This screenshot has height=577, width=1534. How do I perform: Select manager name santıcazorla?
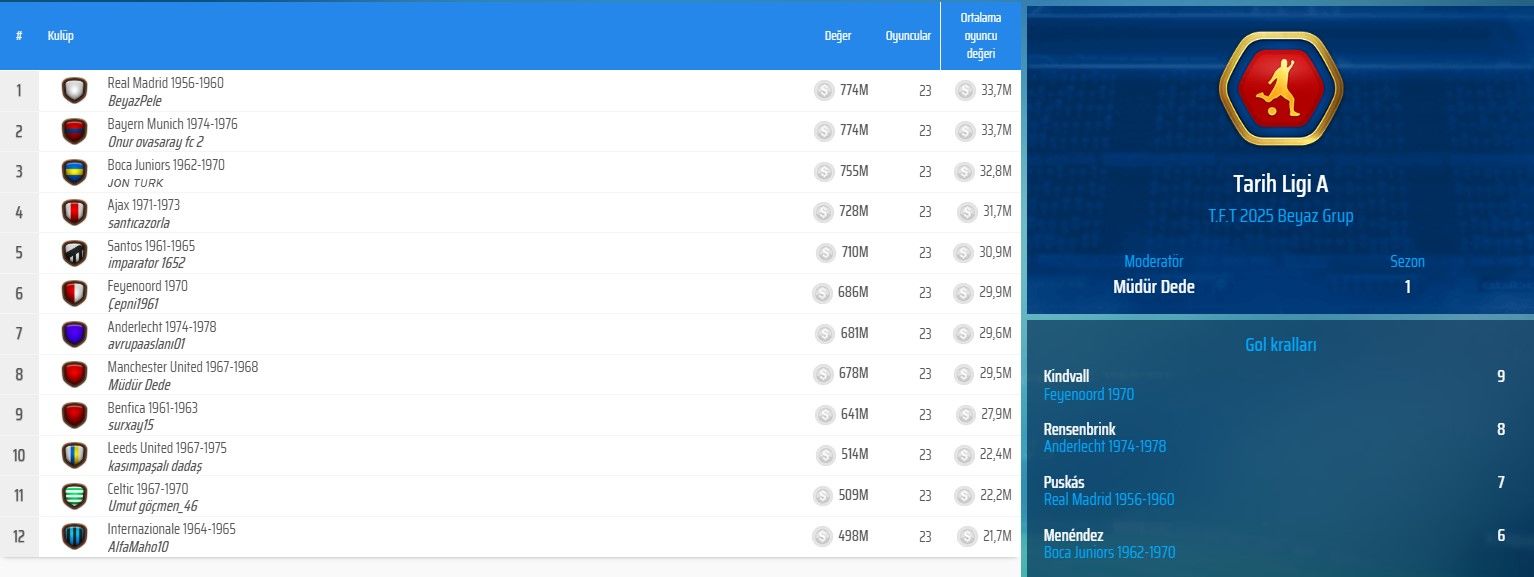pos(138,223)
